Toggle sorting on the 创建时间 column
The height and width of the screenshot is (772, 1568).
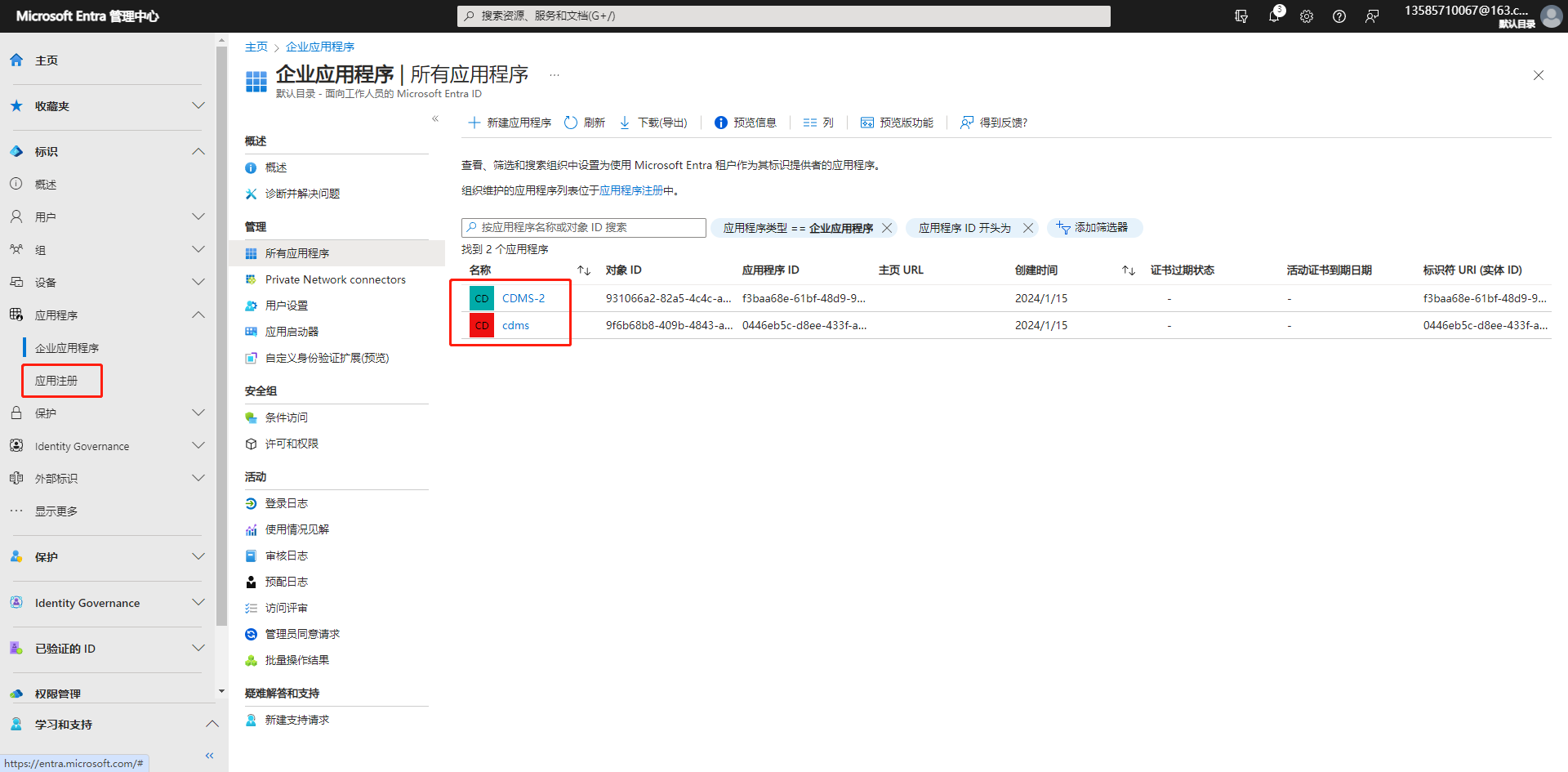tap(1128, 270)
